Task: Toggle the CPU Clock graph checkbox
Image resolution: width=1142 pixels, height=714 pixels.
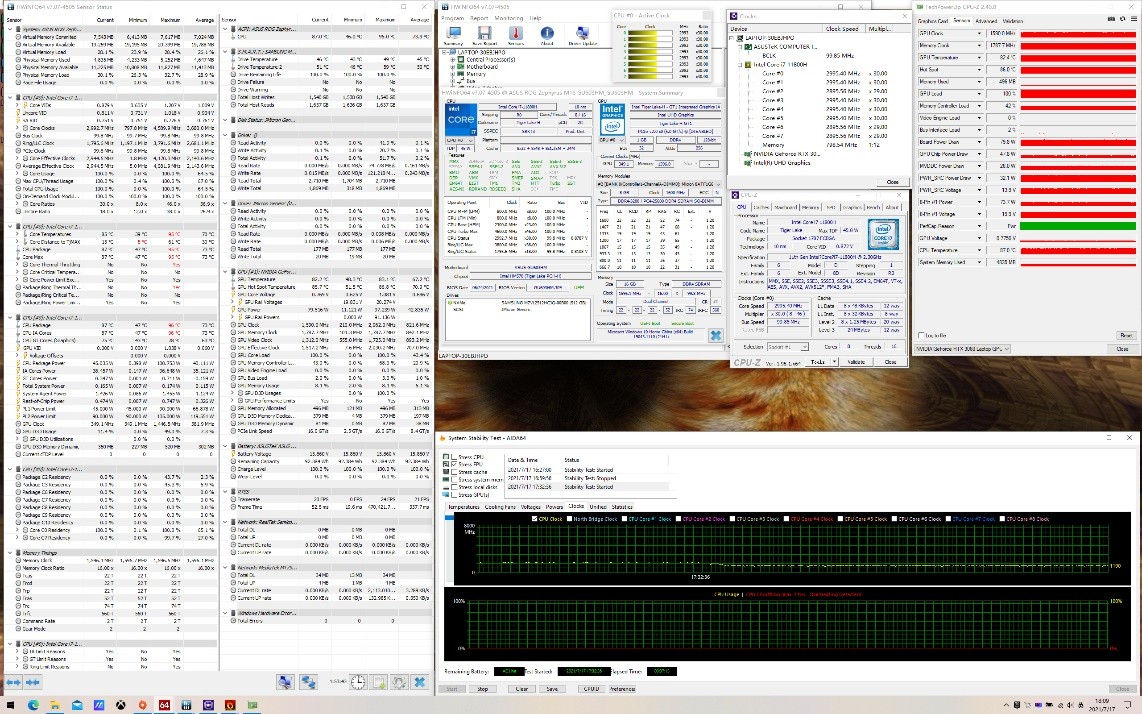Action: (x=535, y=519)
